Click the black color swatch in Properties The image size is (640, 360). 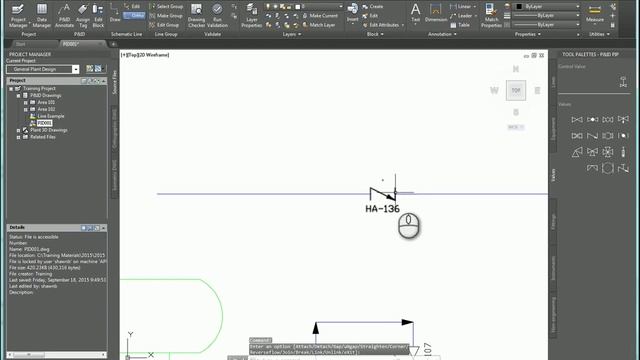519,7
